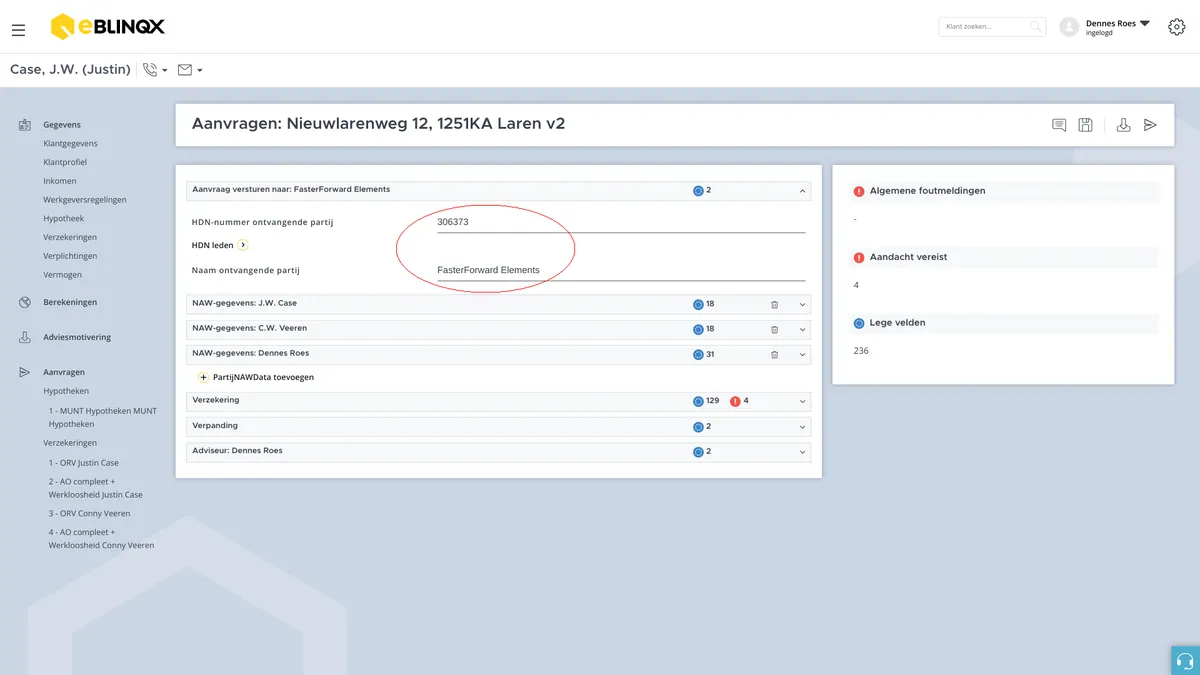Expand NAW-gegevens: Dennes Roes section
The width and height of the screenshot is (1200, 675).
[802, 354]
